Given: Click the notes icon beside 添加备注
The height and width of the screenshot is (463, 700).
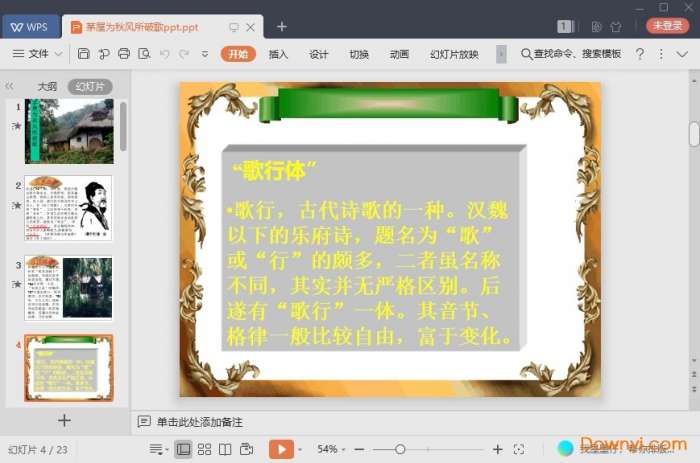Looking at the screenshot, I should point(144,421).
